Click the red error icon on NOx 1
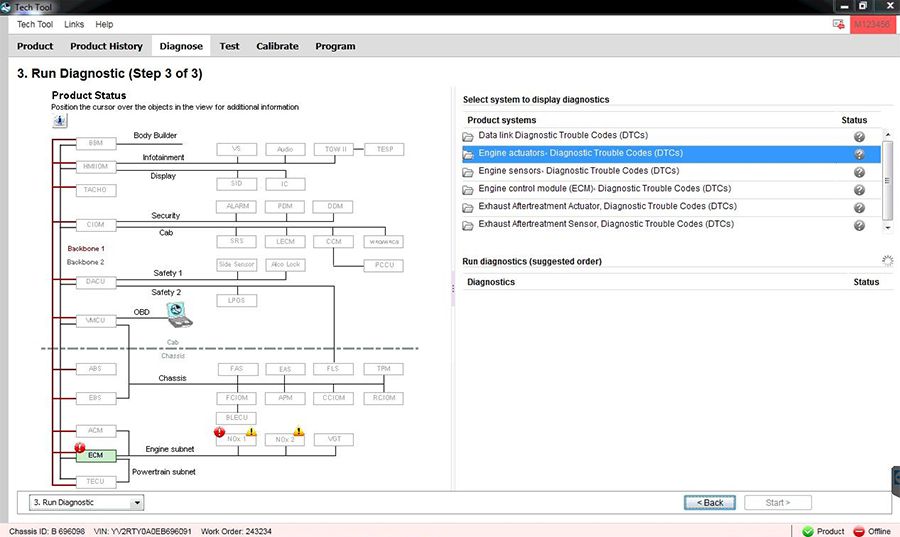Image resolution: width=900 pixels, height=537 pixels. tap(219, 432)
